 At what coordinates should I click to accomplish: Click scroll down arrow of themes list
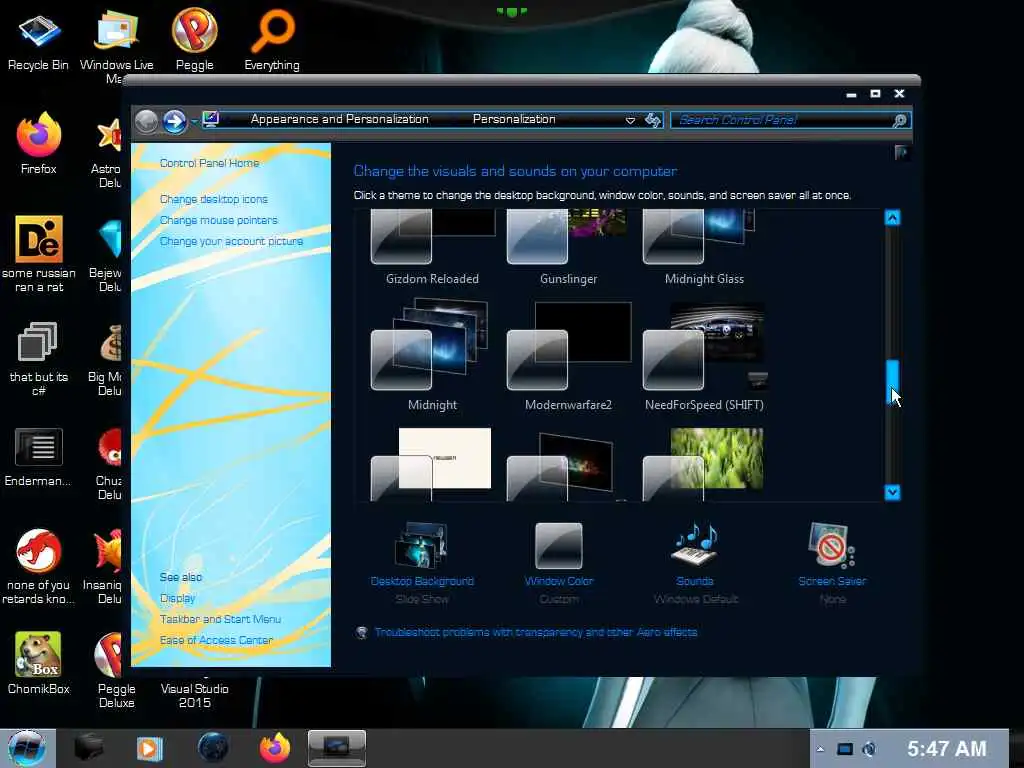pyautogui.click(x=892, y=492)
